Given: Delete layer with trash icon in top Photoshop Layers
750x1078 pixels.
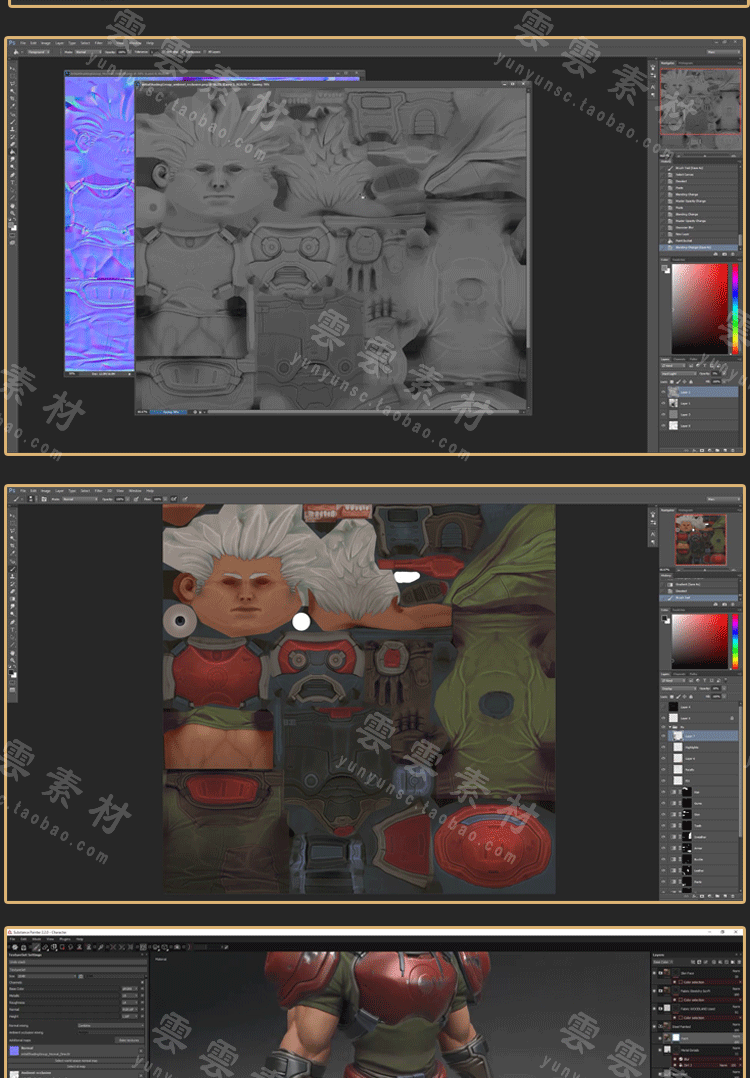Looking at the screenshot, I should coord(733,450).
